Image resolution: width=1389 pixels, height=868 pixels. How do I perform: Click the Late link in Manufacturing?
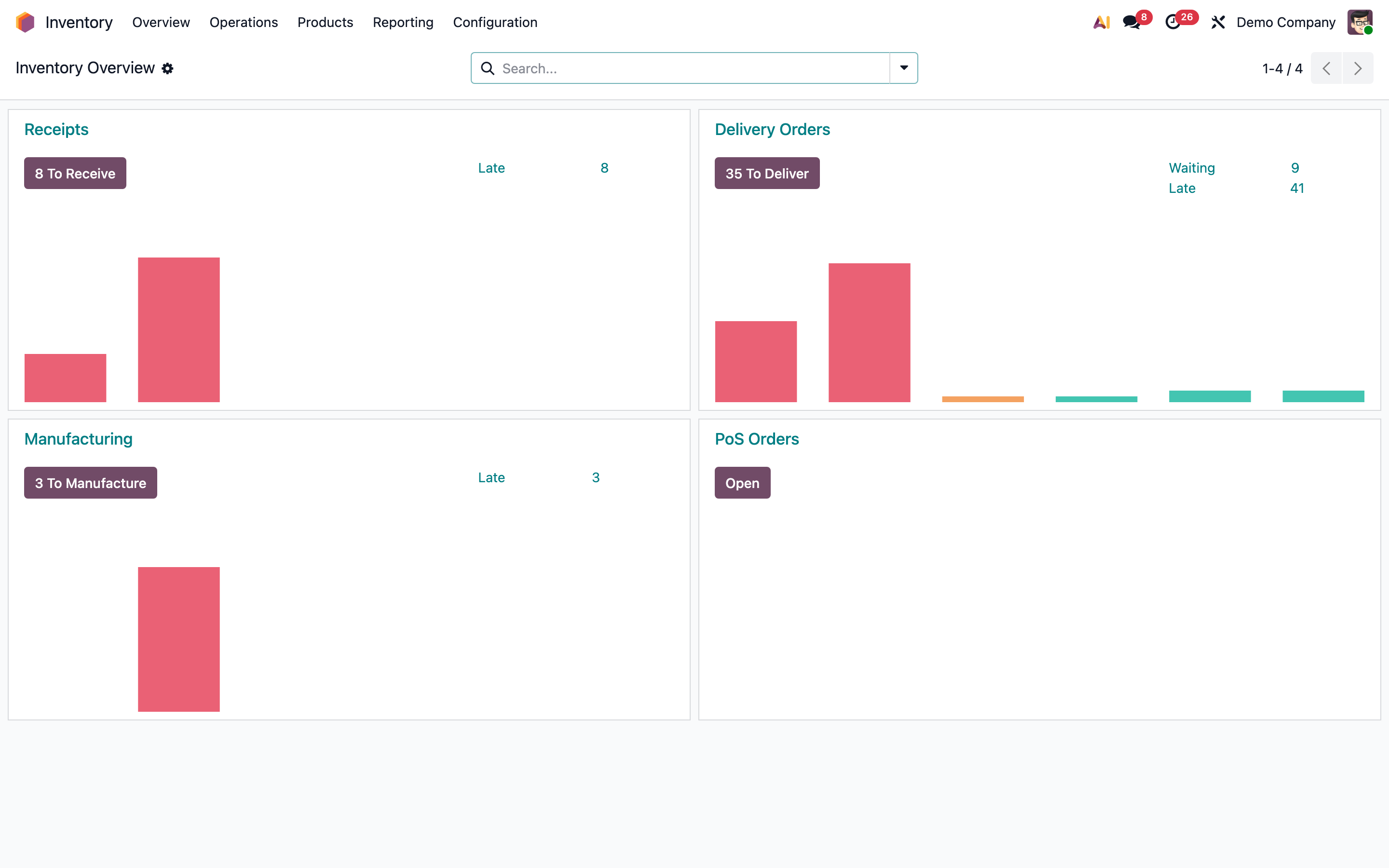(x=491, y=477)
